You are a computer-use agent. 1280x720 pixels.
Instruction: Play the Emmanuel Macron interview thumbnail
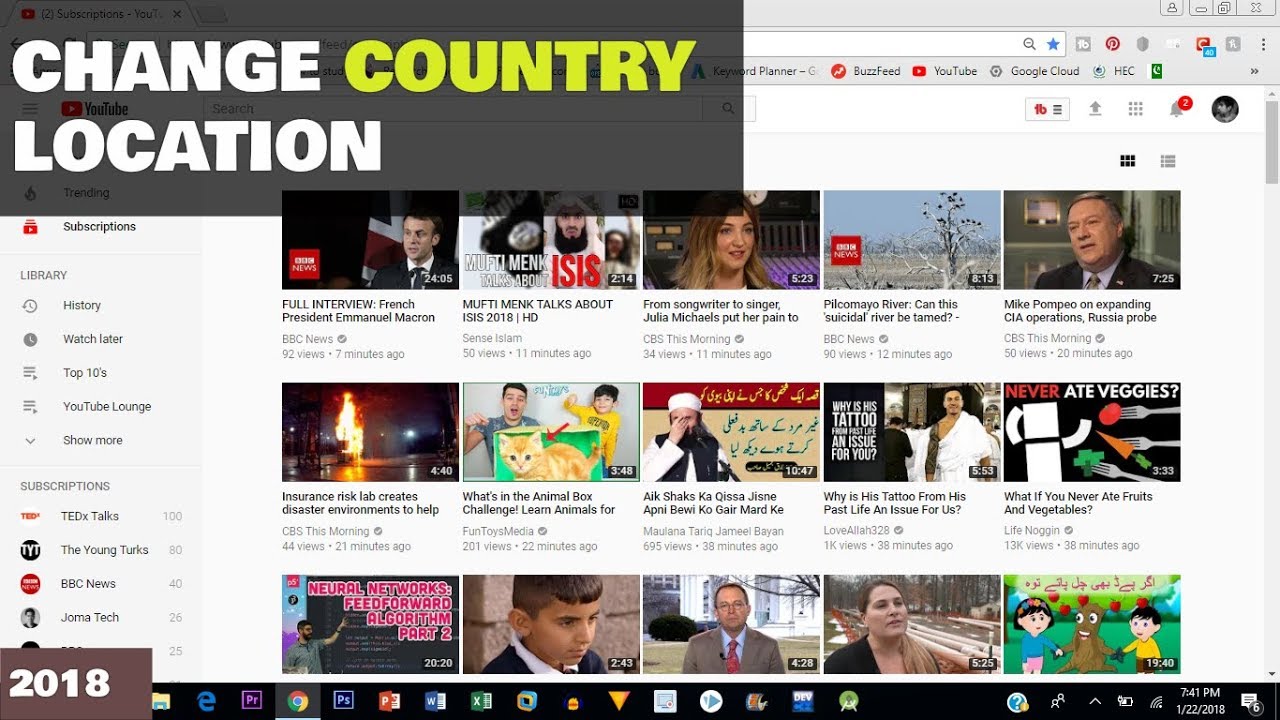point(370,240)
